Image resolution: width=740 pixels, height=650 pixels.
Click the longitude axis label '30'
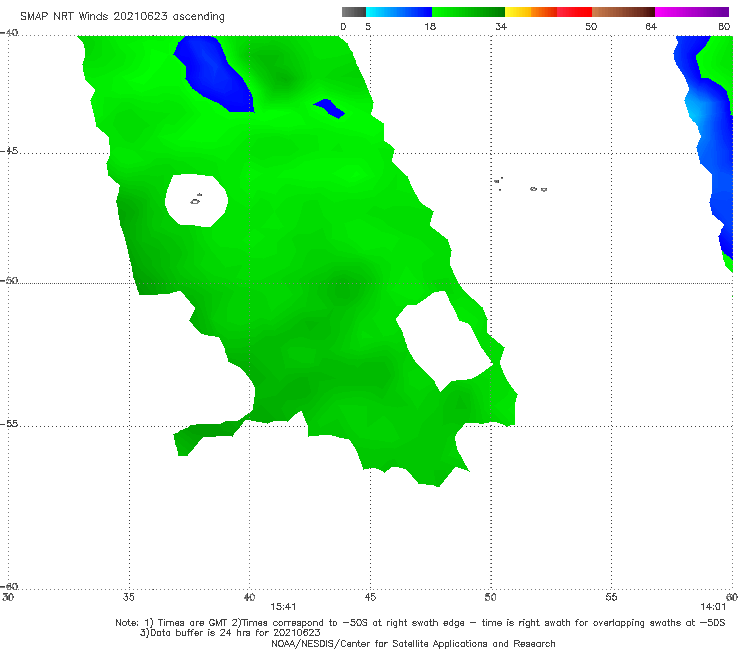coord(8,597)
